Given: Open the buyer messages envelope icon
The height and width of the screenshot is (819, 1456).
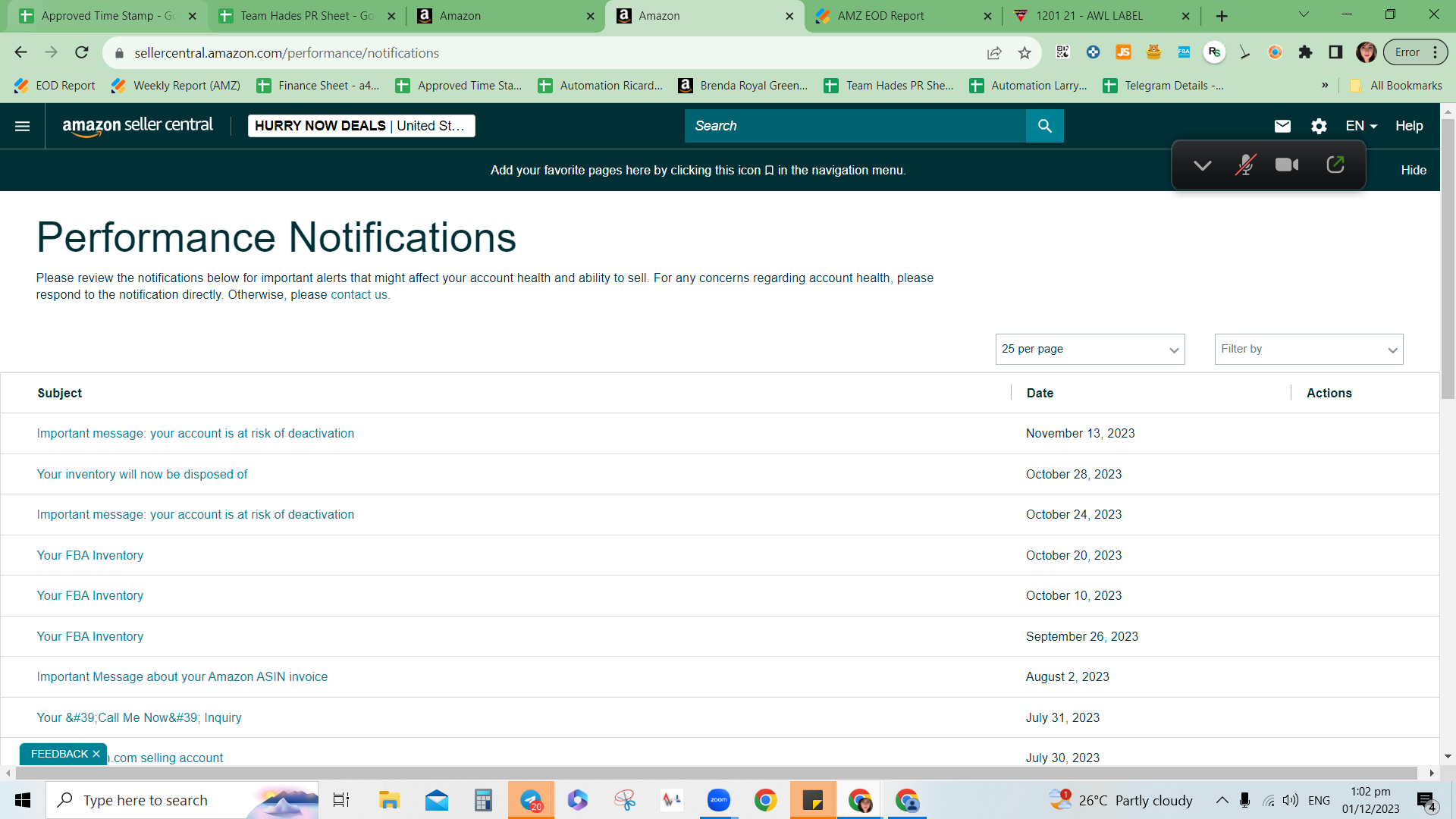Looking at the screenshot, I should click(1282, 126).
